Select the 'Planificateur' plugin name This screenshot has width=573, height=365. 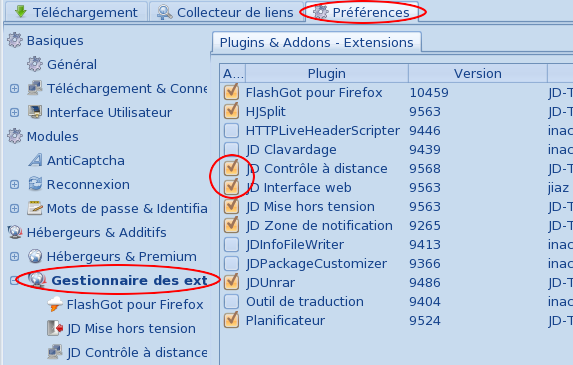pos(285,320)
